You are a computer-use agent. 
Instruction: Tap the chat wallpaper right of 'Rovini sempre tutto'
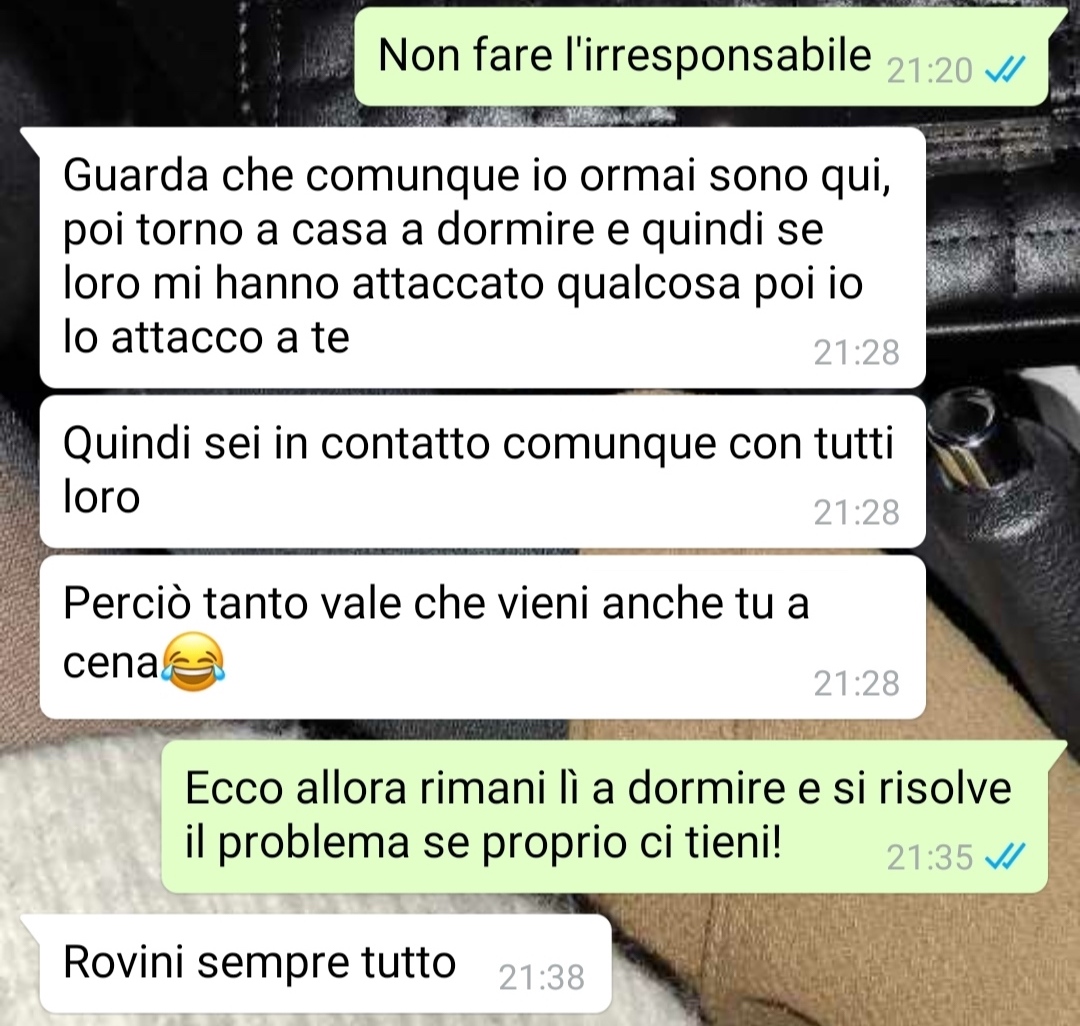pos(840,964)
